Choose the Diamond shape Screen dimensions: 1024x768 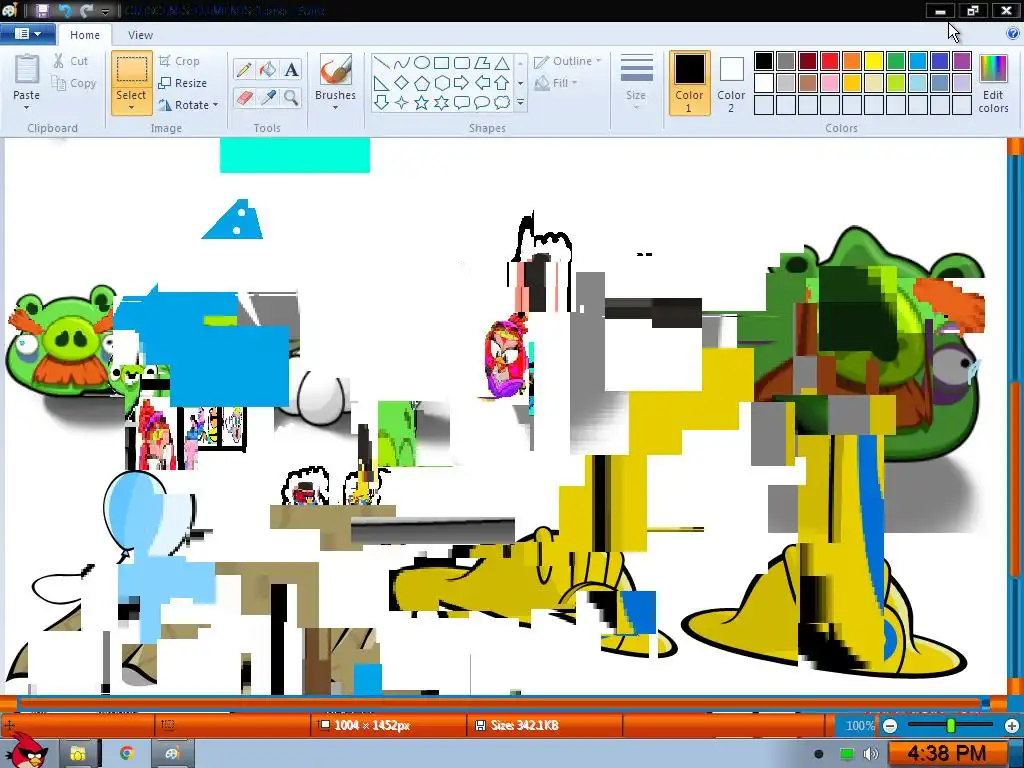click(402, 83)
